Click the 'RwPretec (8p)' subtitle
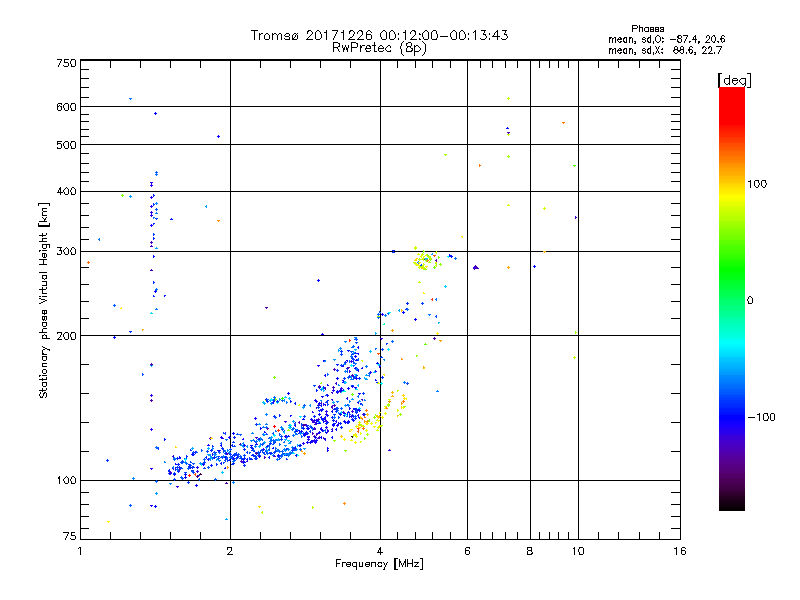This screenshot has height=600, width=800. click(x=379, y=48)
